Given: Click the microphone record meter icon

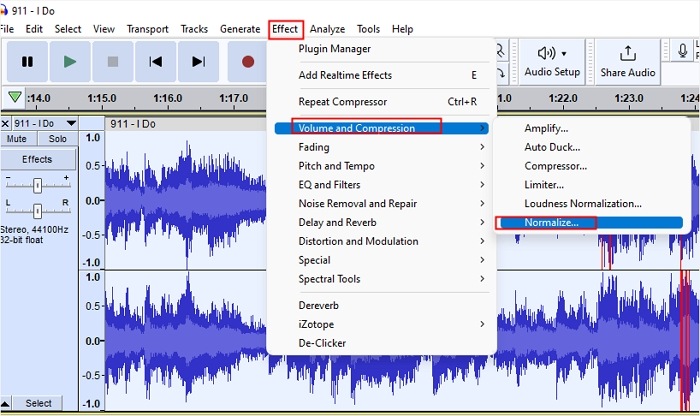Looking at the screenshot, I should point(682,50).
